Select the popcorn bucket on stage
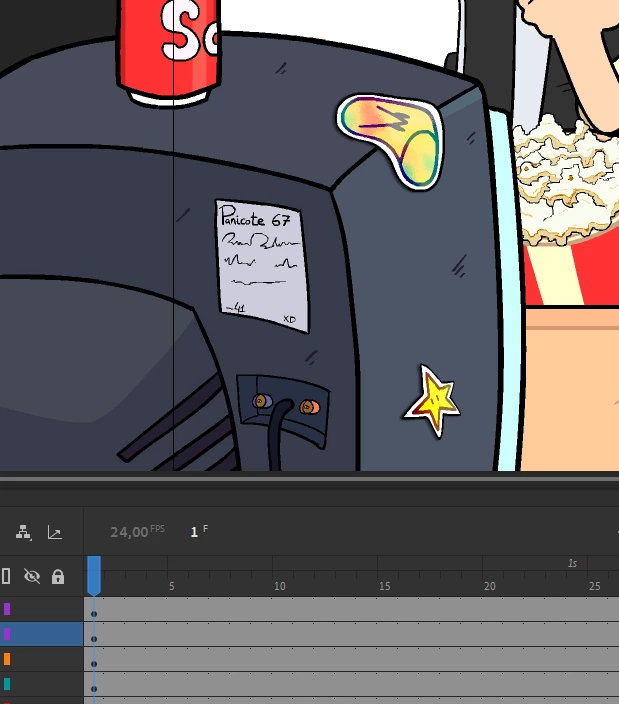Viewport: 619px width, 704px height. tap(570, 211)
